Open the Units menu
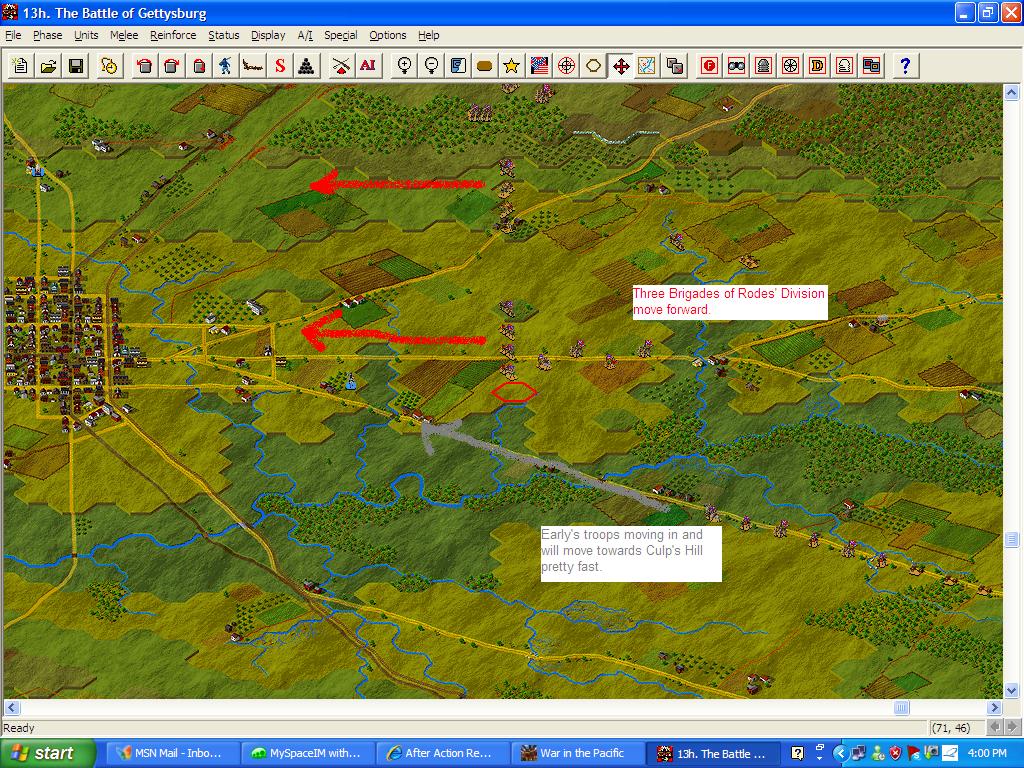The width and height of the screenshot is (1024, 768). pyautogui.click(x=86, y=35)
